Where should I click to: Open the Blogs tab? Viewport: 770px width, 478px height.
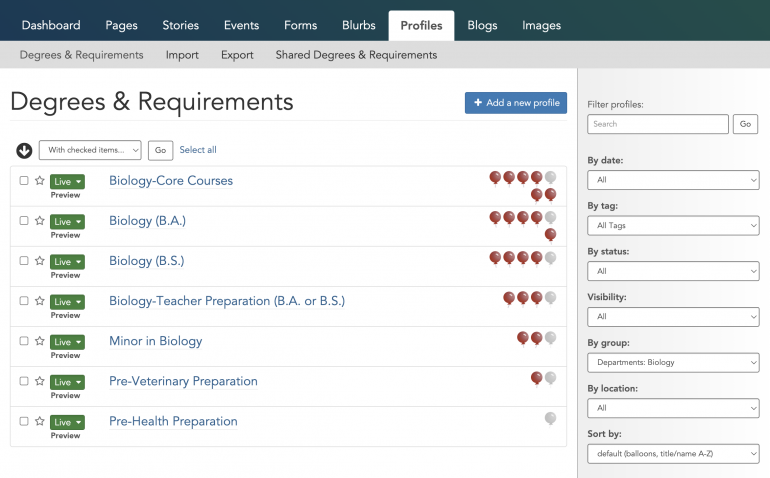[482, 26]
